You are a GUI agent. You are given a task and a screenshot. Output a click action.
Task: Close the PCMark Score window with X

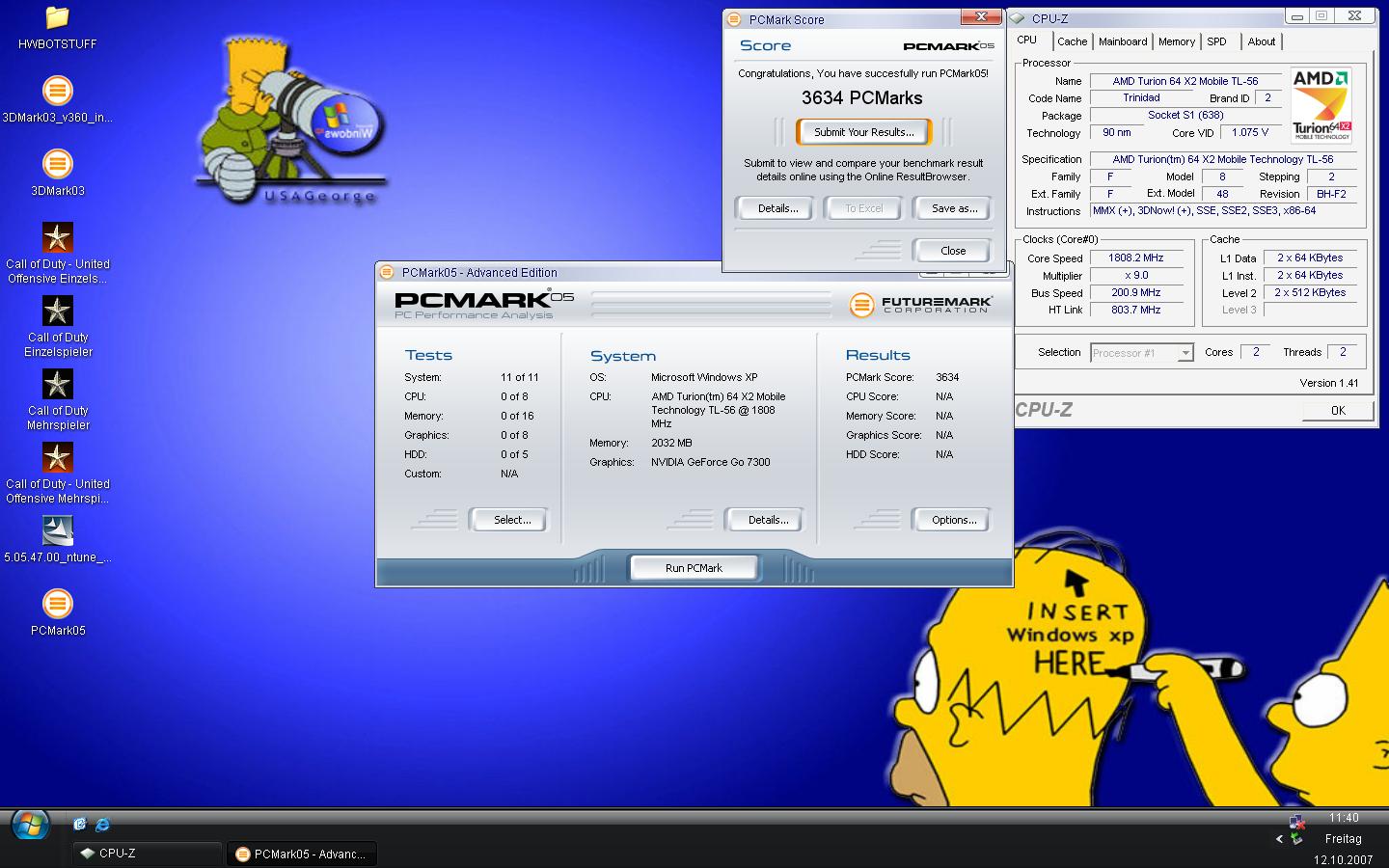click(981, 17)
